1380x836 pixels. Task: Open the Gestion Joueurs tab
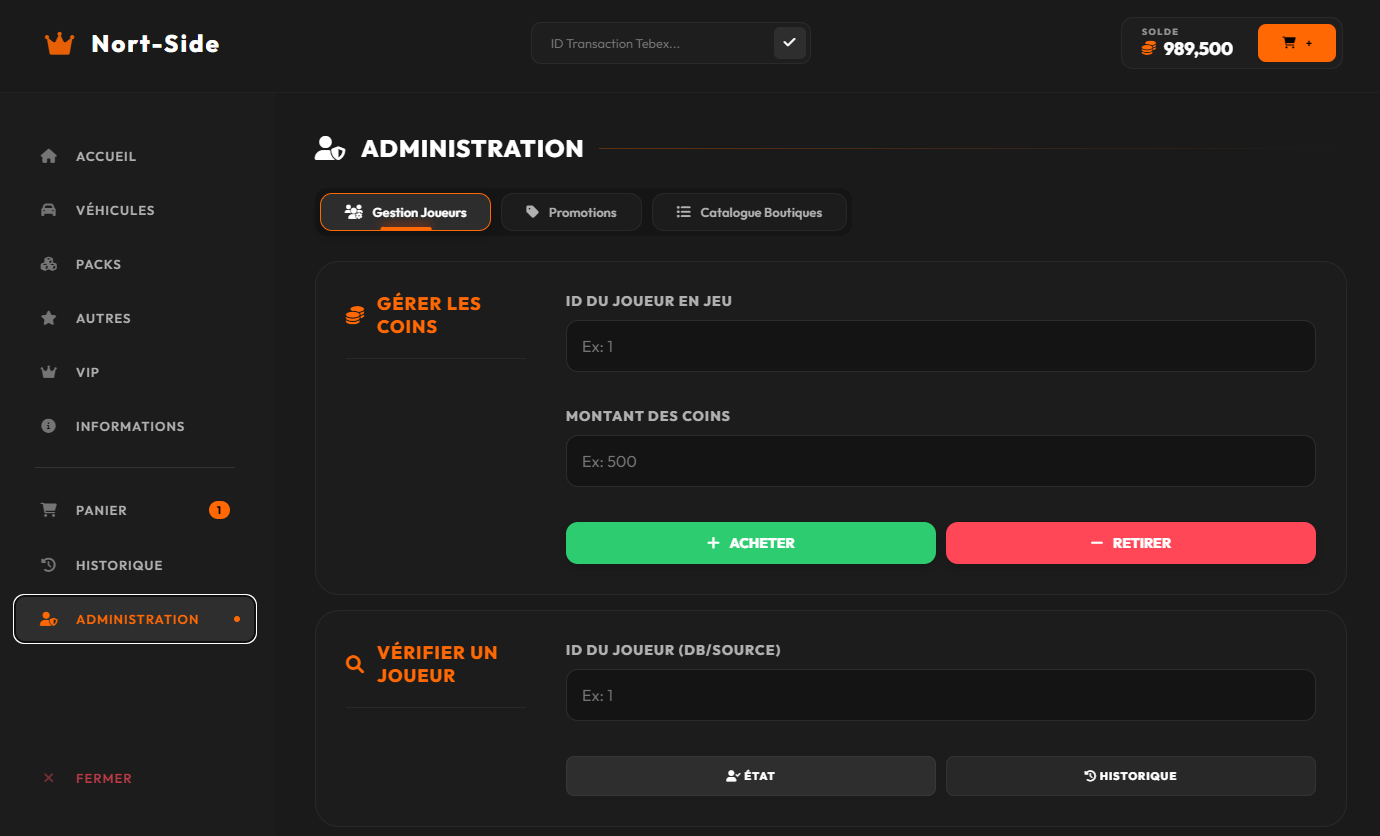pyautogui.click(x=405, y=212)
